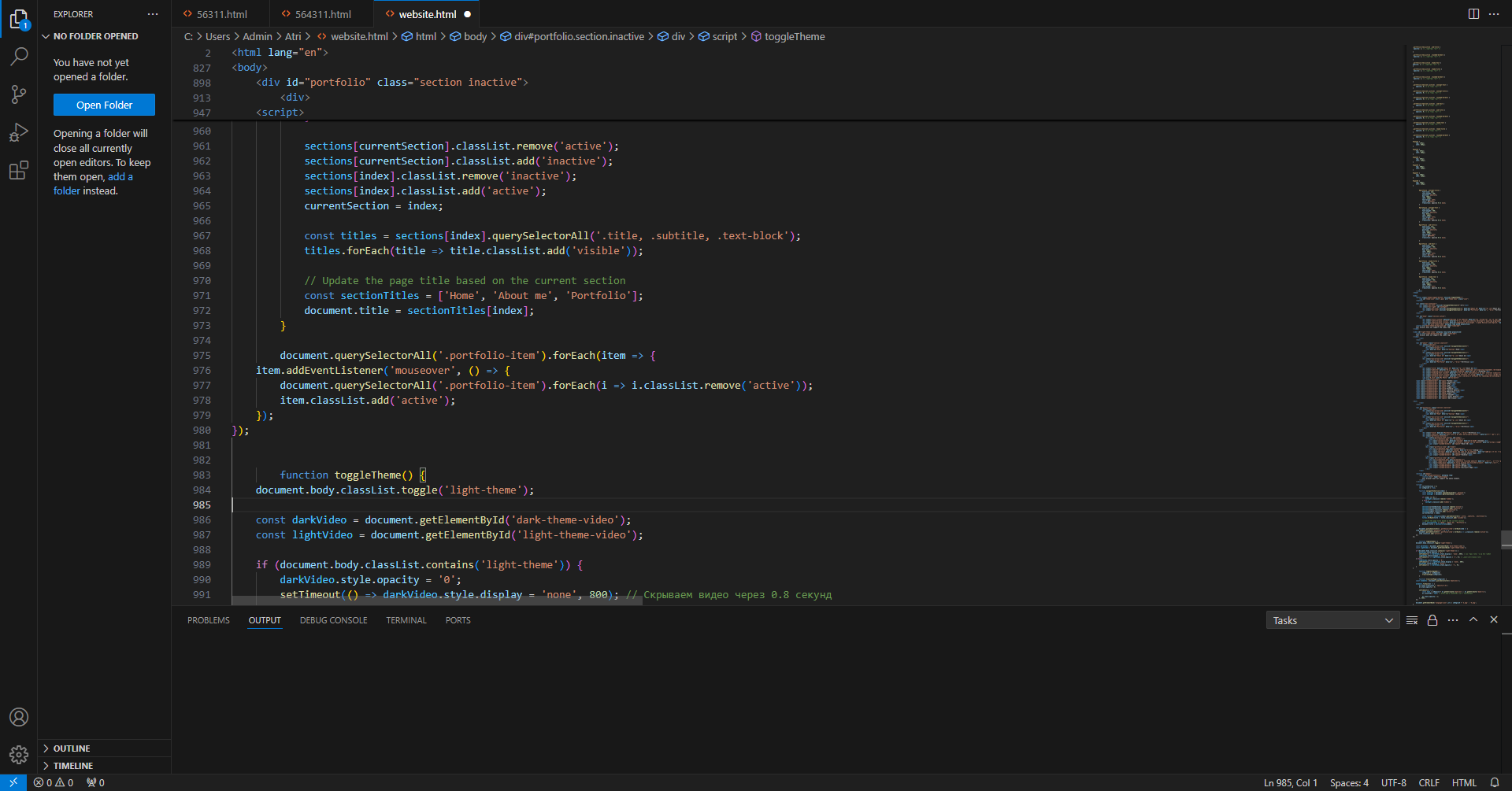
Task: Click the add a folder link
Action: point(94,183)
